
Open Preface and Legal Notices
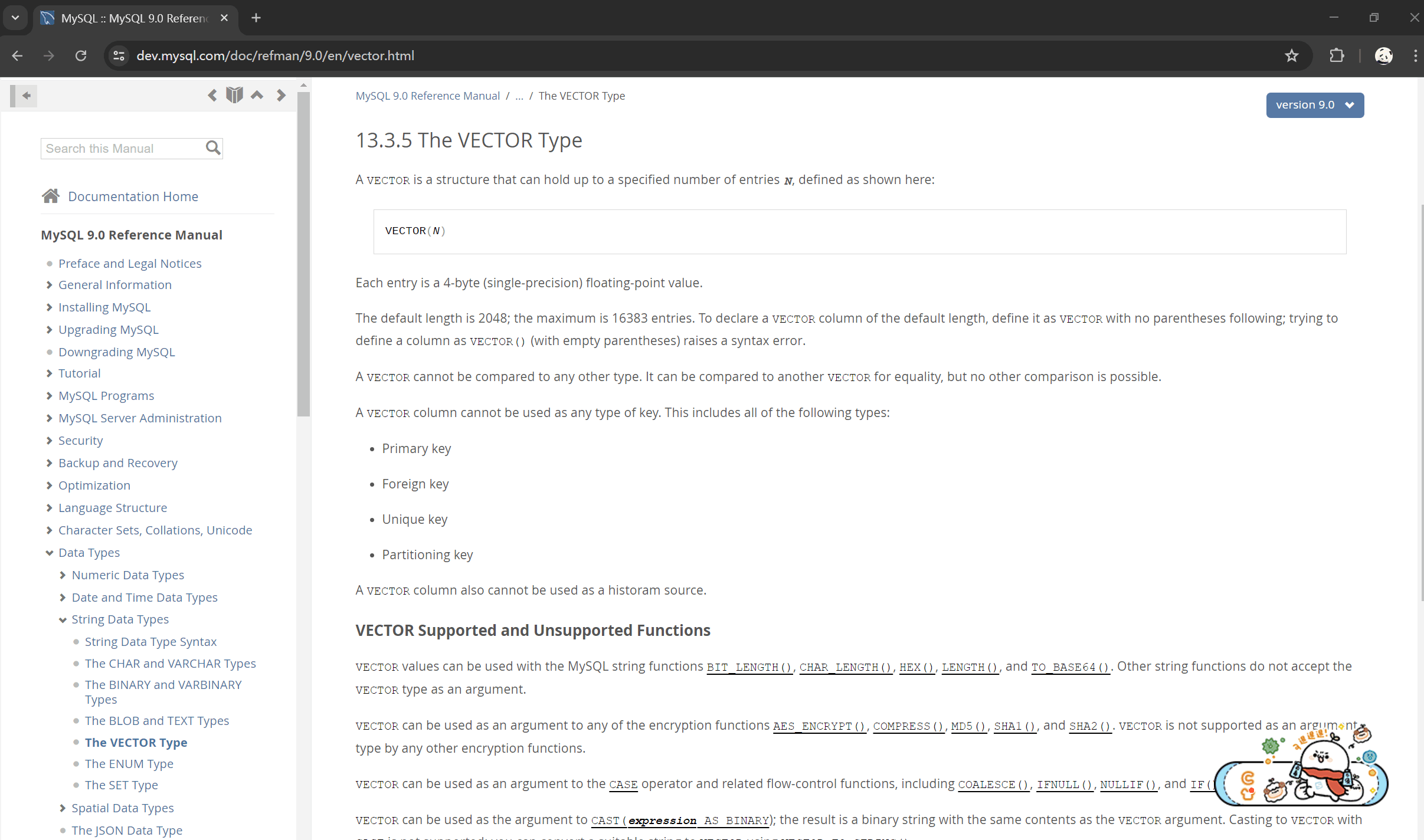130,264
